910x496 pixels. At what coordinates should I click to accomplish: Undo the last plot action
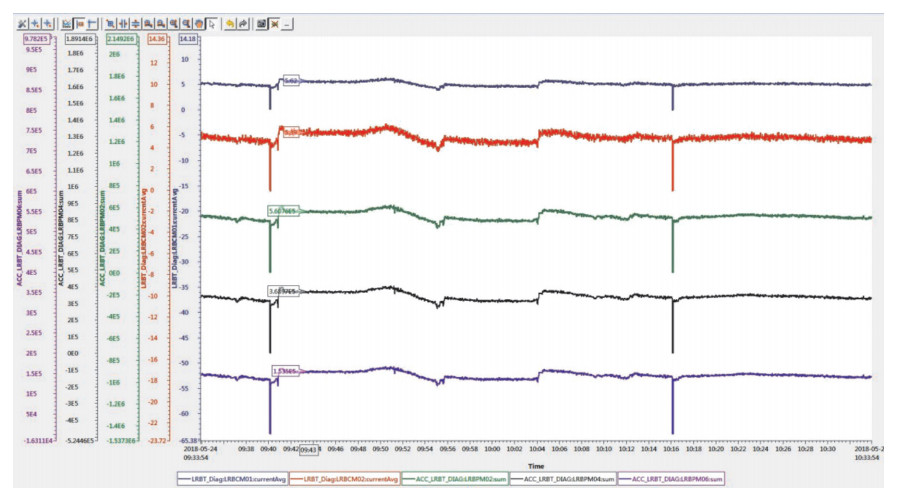tap(229, 22)
